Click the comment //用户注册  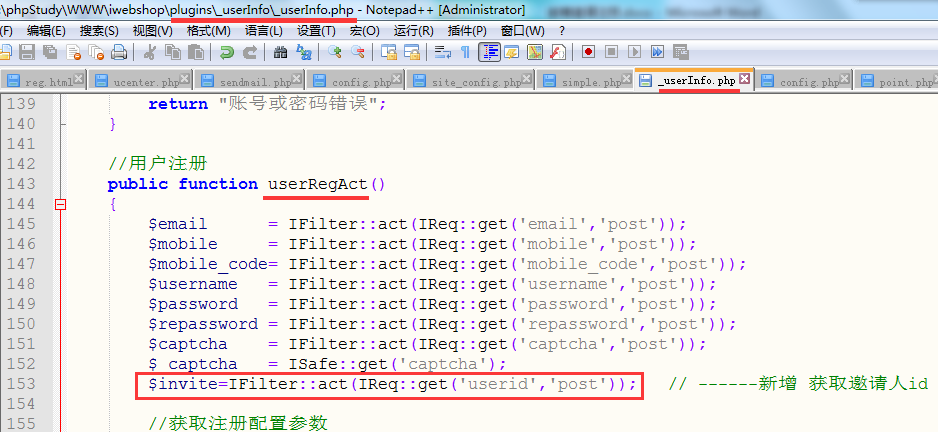click(158, 163)
